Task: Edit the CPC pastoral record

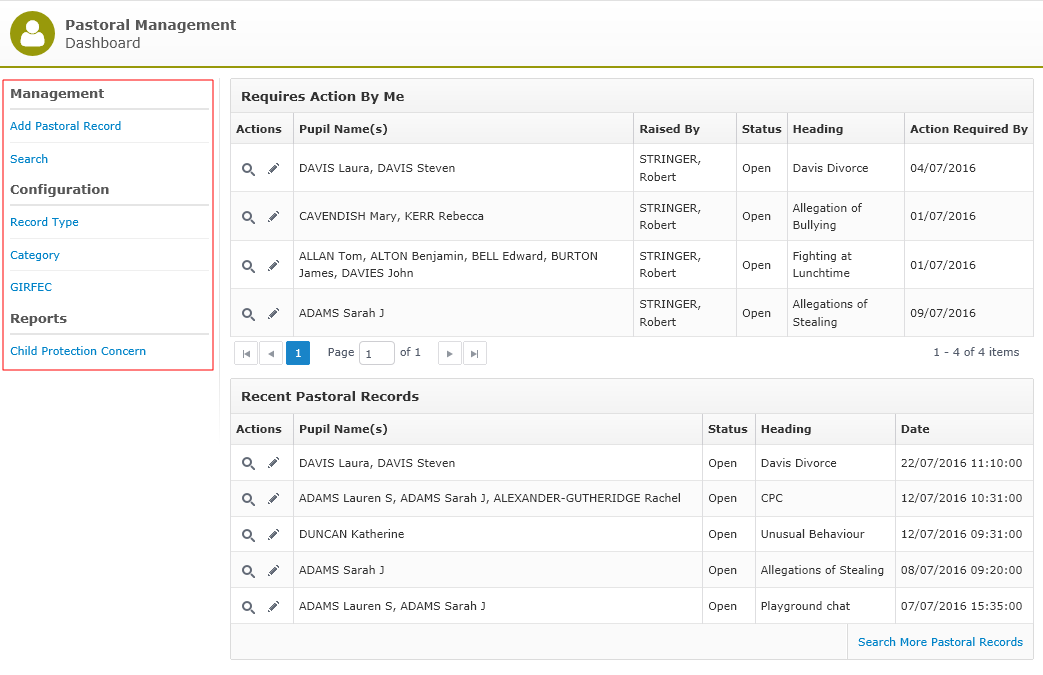Action: pos(273,499)
